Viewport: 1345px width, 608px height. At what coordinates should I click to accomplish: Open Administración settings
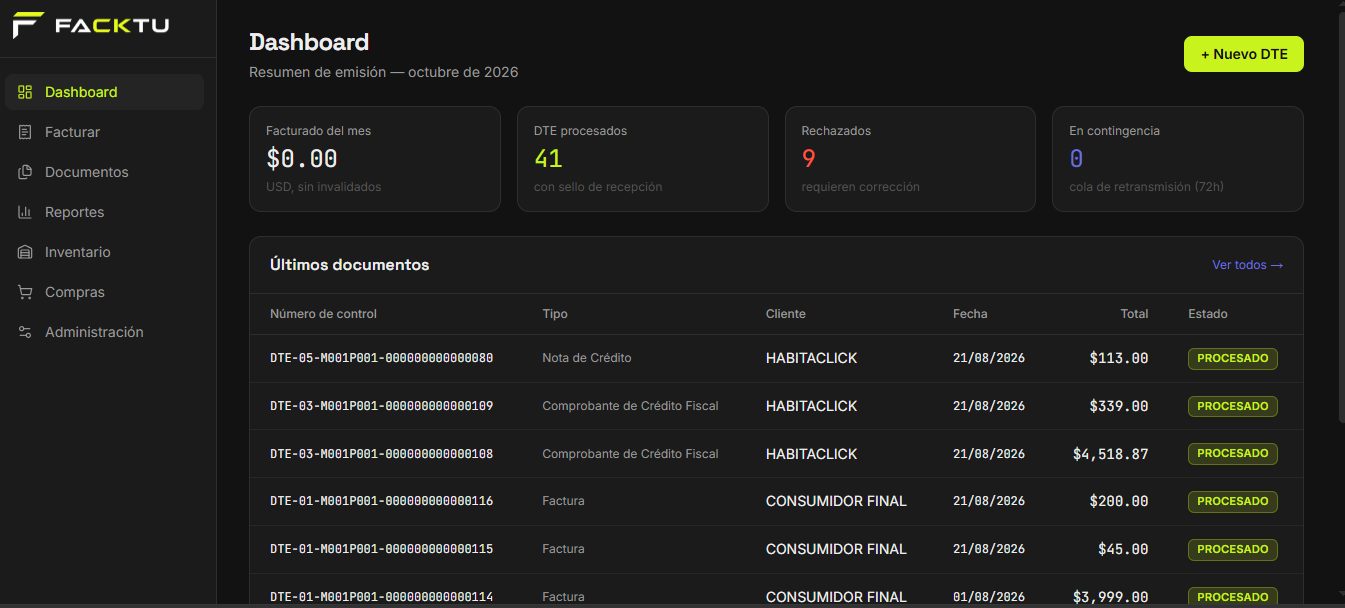click(x=104, y=332)
